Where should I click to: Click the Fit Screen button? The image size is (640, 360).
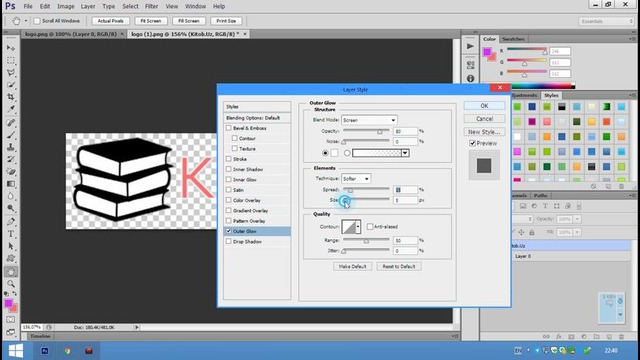tap(151, 21)
